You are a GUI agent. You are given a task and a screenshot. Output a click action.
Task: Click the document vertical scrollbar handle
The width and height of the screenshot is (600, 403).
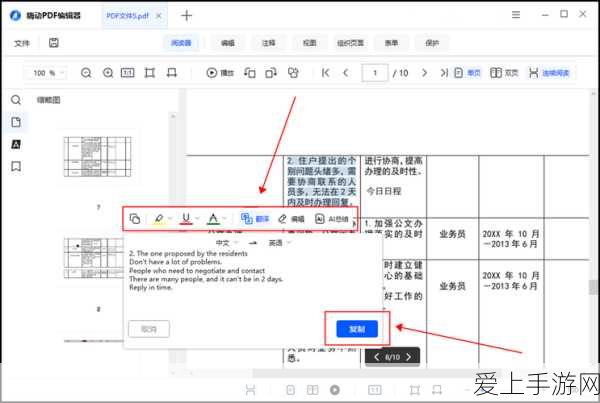(x=593, y=287)
